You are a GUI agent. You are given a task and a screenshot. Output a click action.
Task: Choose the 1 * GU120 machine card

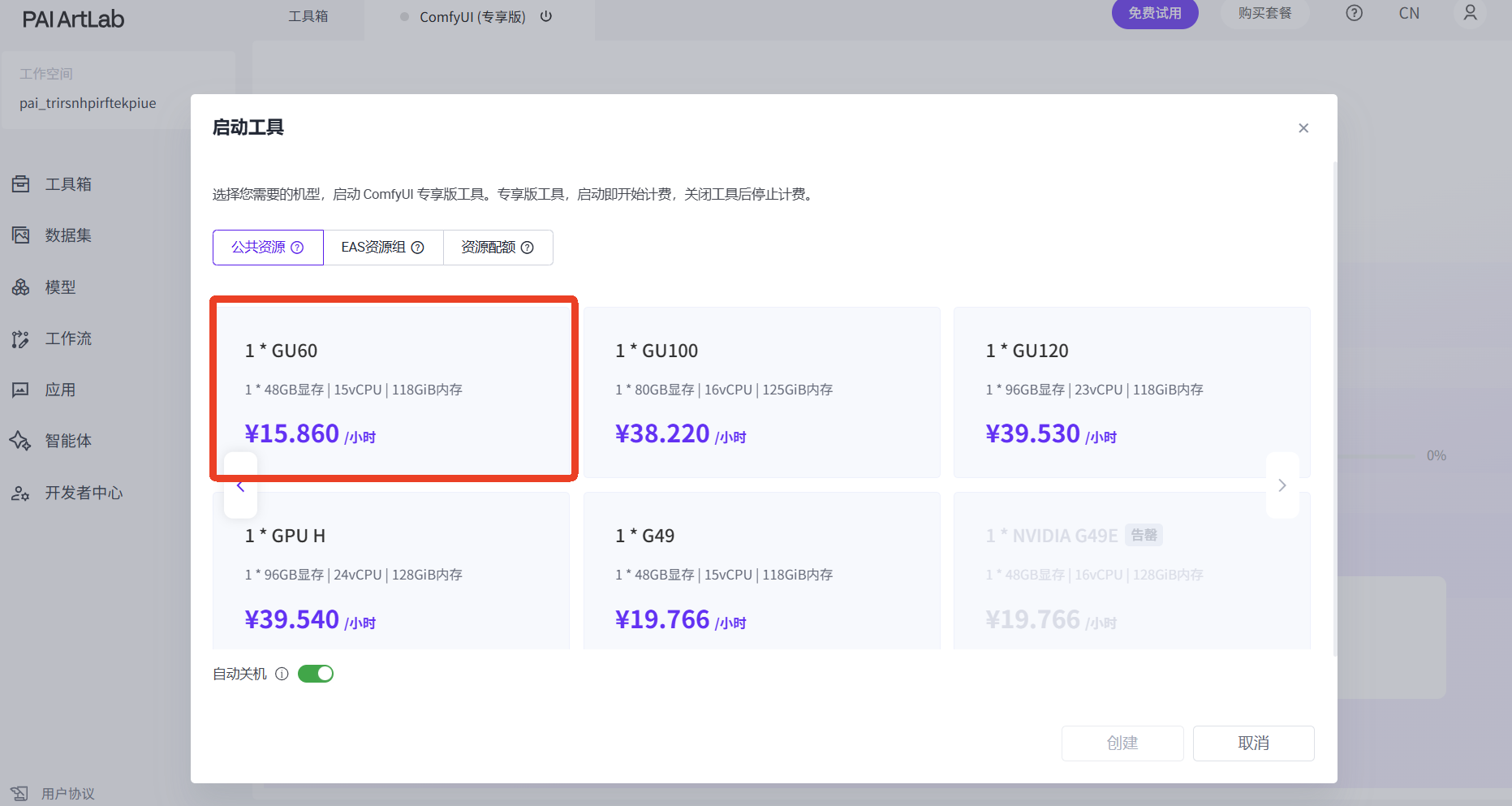(x=1132, y=392)
